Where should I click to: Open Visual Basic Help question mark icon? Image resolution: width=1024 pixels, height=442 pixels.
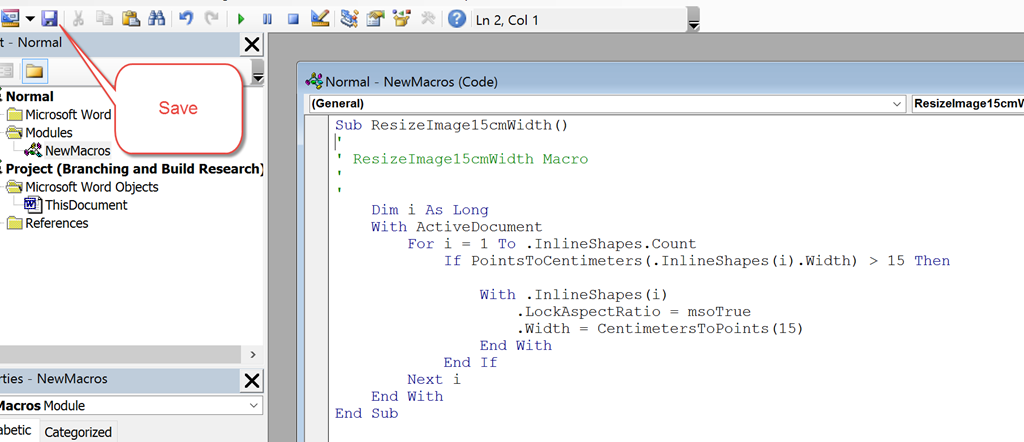(456, 19)
